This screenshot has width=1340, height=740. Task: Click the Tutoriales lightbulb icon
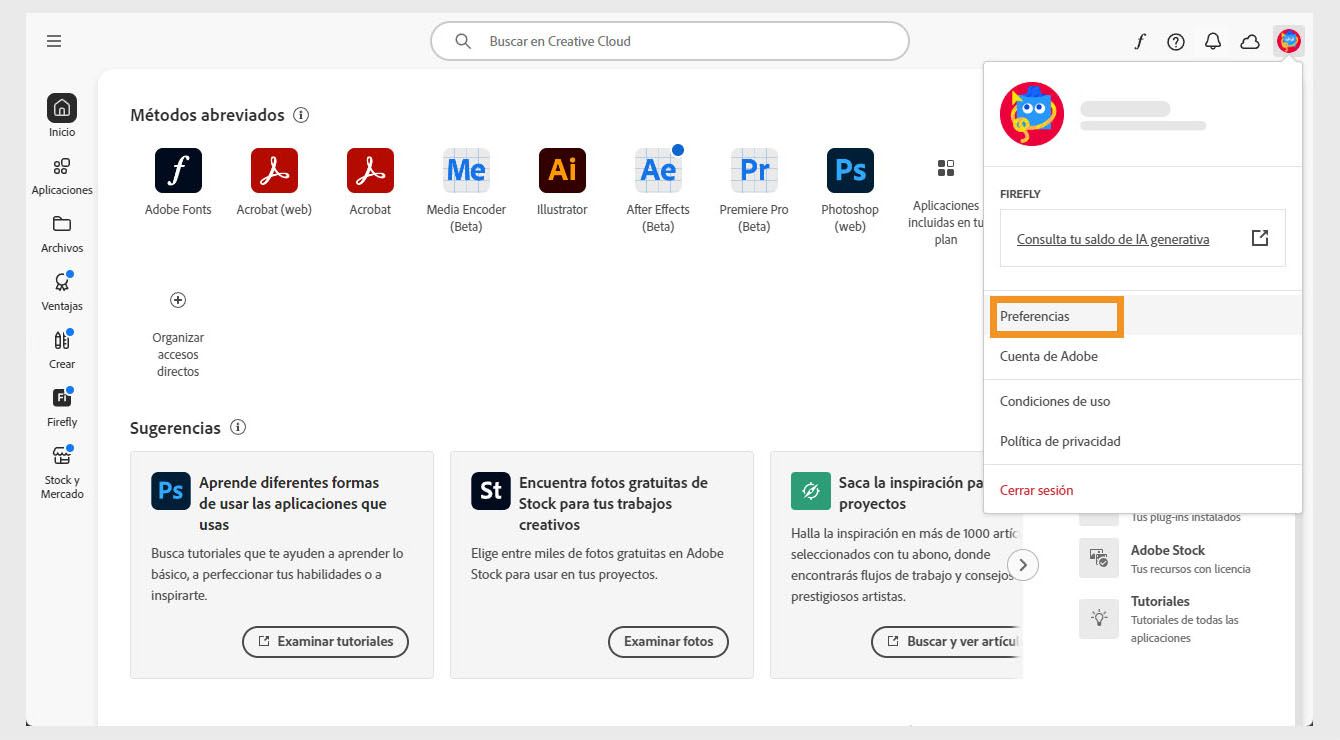[1099, 618]
